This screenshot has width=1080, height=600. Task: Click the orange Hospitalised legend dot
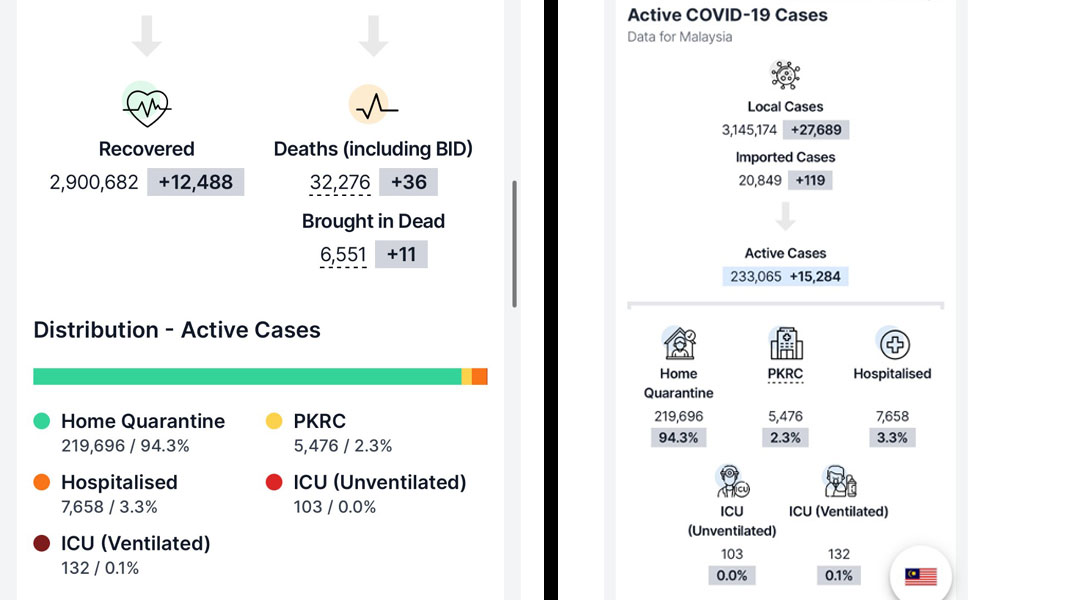(x=42, y=482)
